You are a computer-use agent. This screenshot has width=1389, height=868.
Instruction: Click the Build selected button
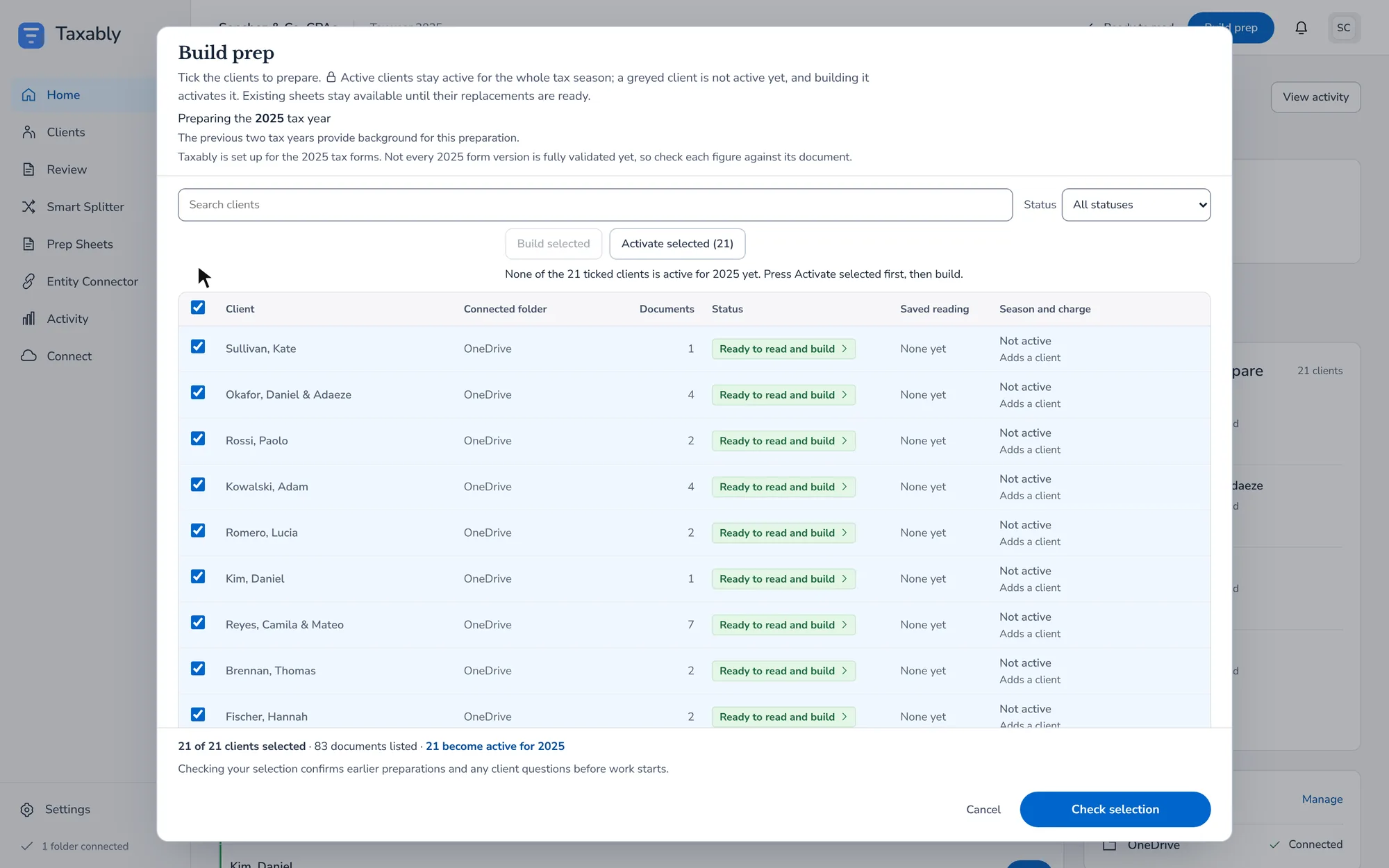coord(554,244)
